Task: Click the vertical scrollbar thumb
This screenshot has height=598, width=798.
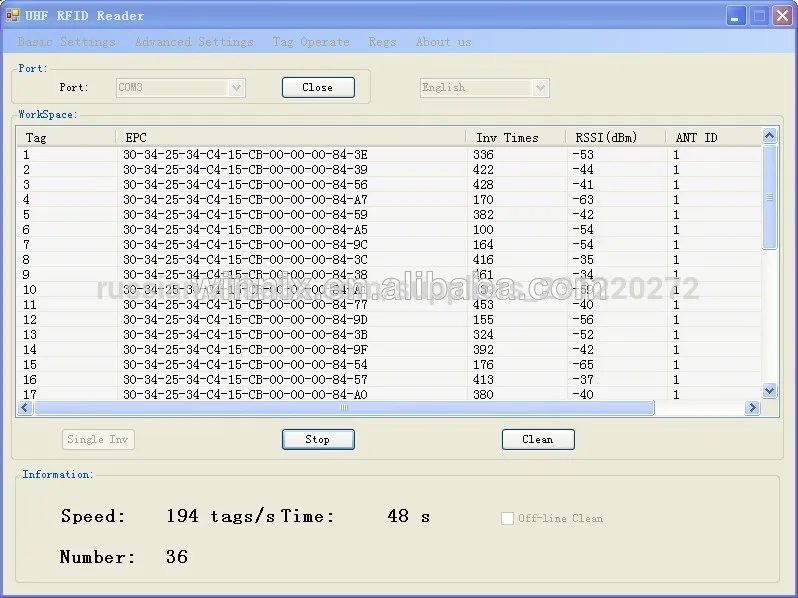Action: [769, 197]
